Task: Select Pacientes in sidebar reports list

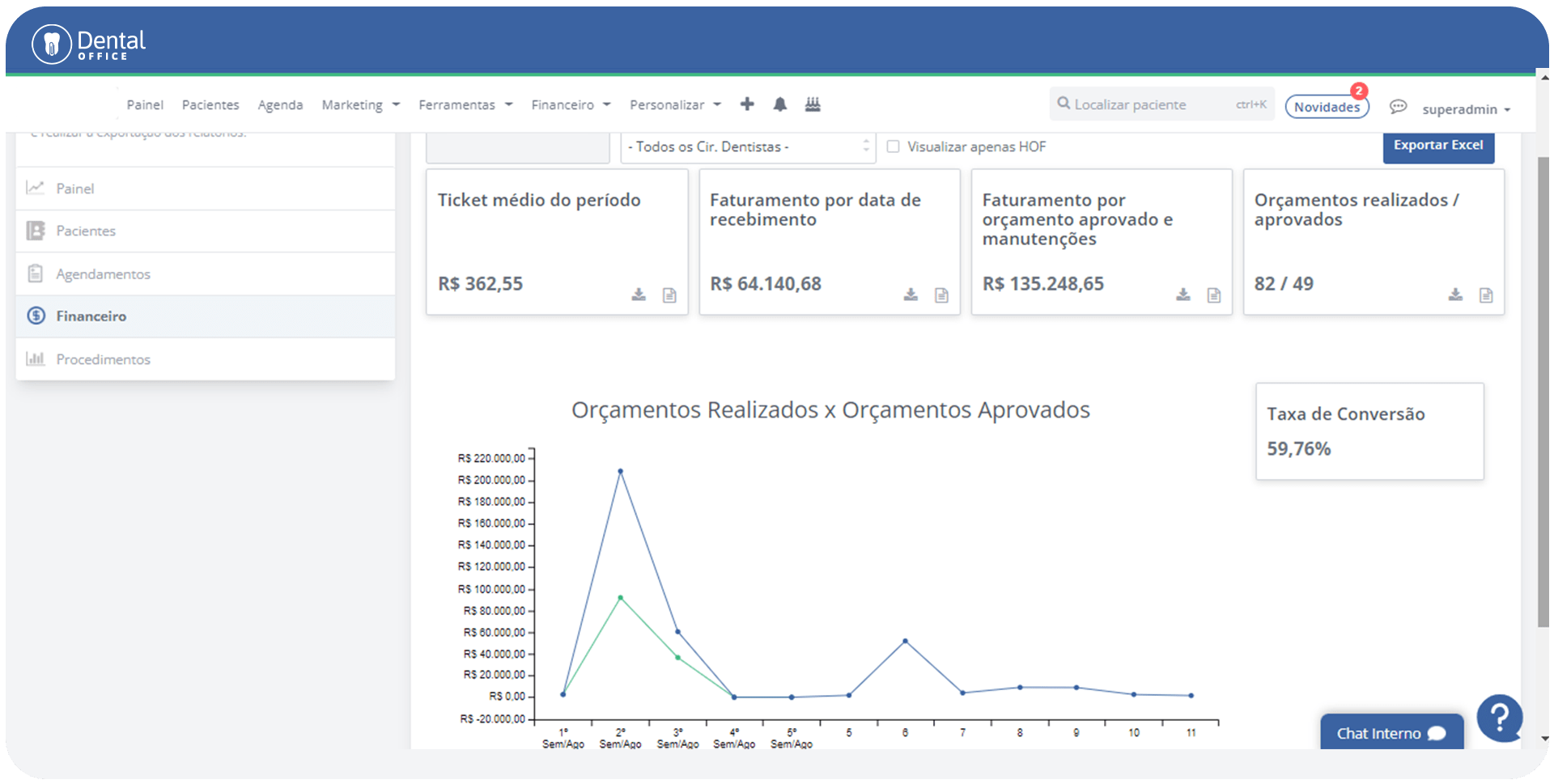Action: point(206,231)
